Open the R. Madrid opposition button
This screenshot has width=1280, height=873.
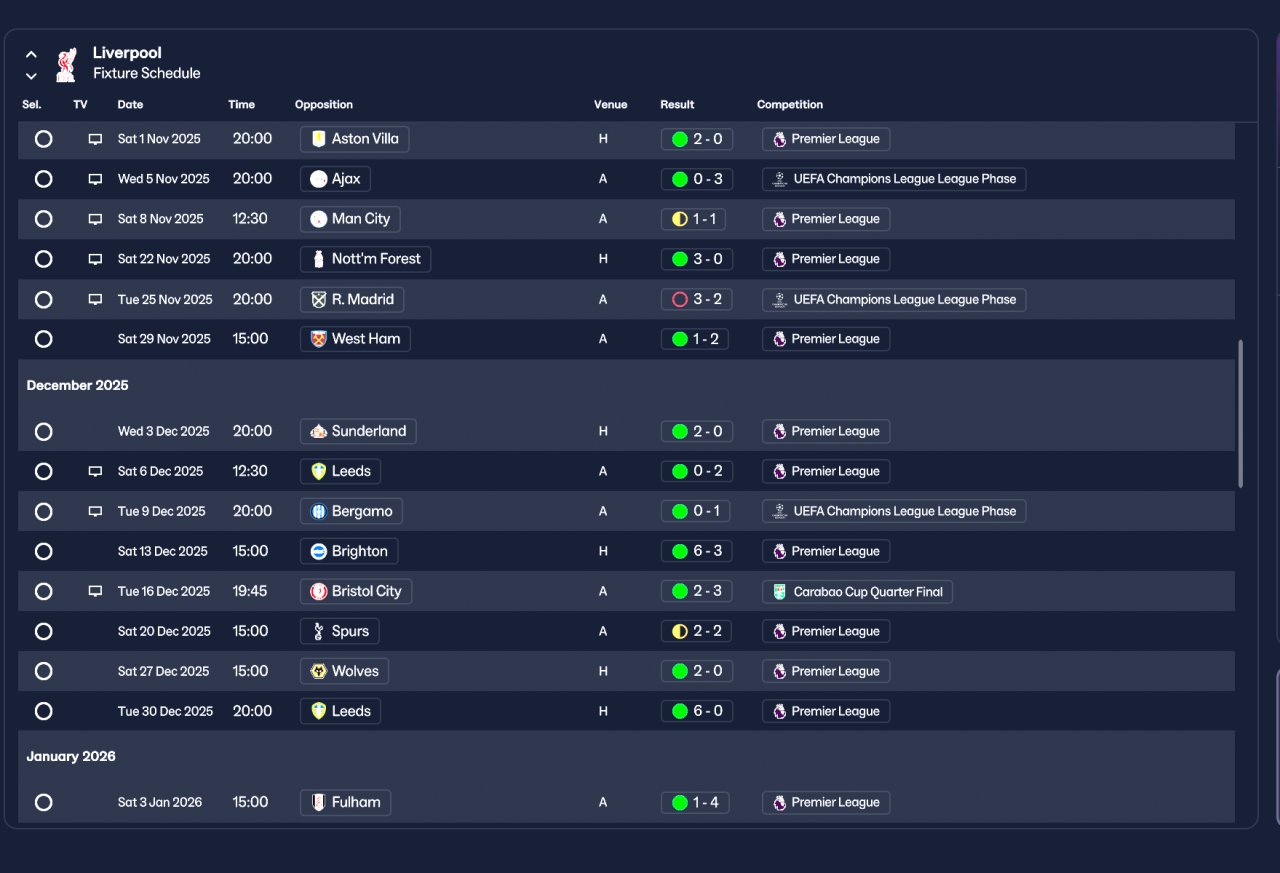[352, 299]
